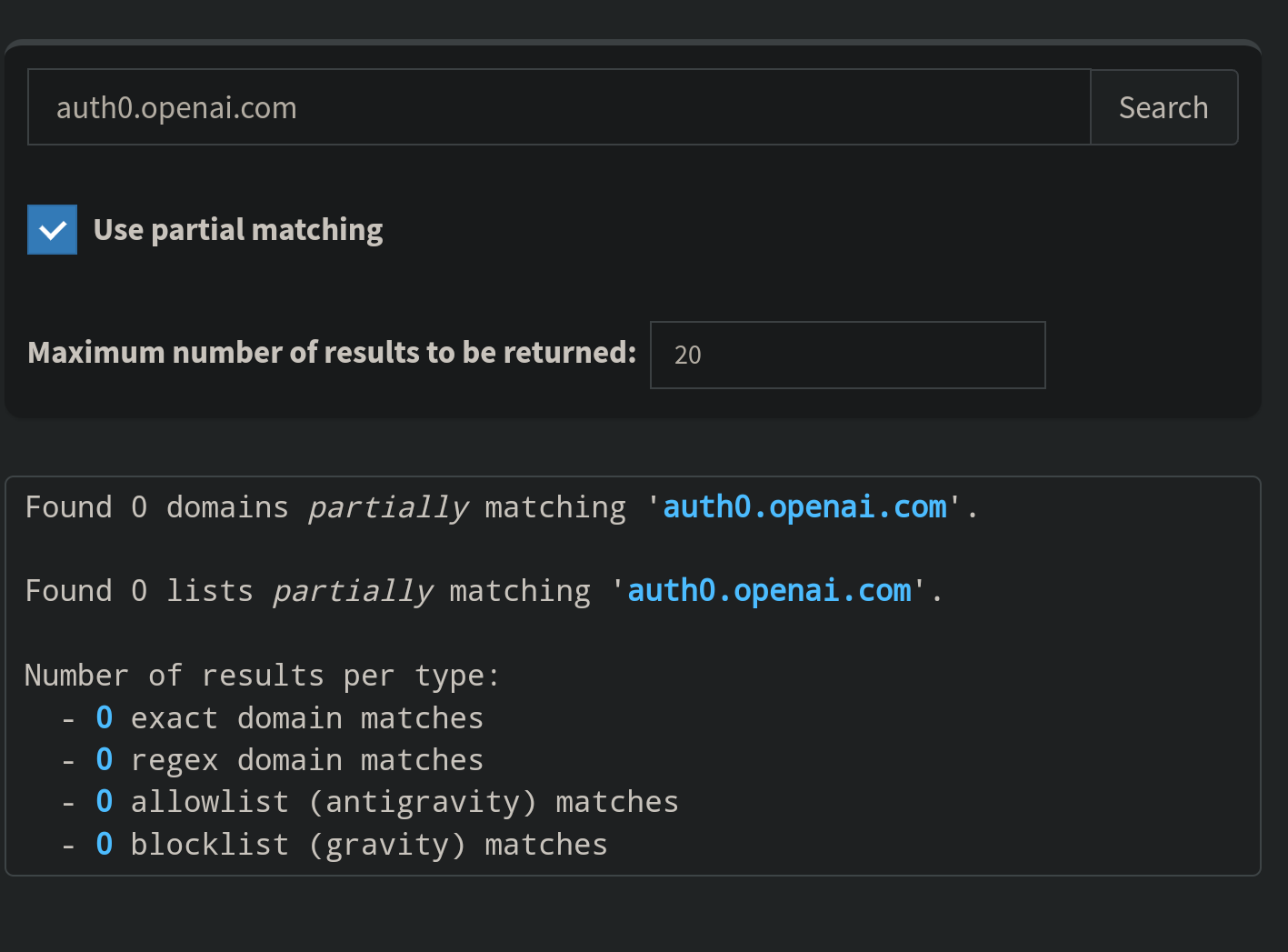Click the 'Found 0 domains partially matching' line

pyautogui.click(x=502, y=507)
